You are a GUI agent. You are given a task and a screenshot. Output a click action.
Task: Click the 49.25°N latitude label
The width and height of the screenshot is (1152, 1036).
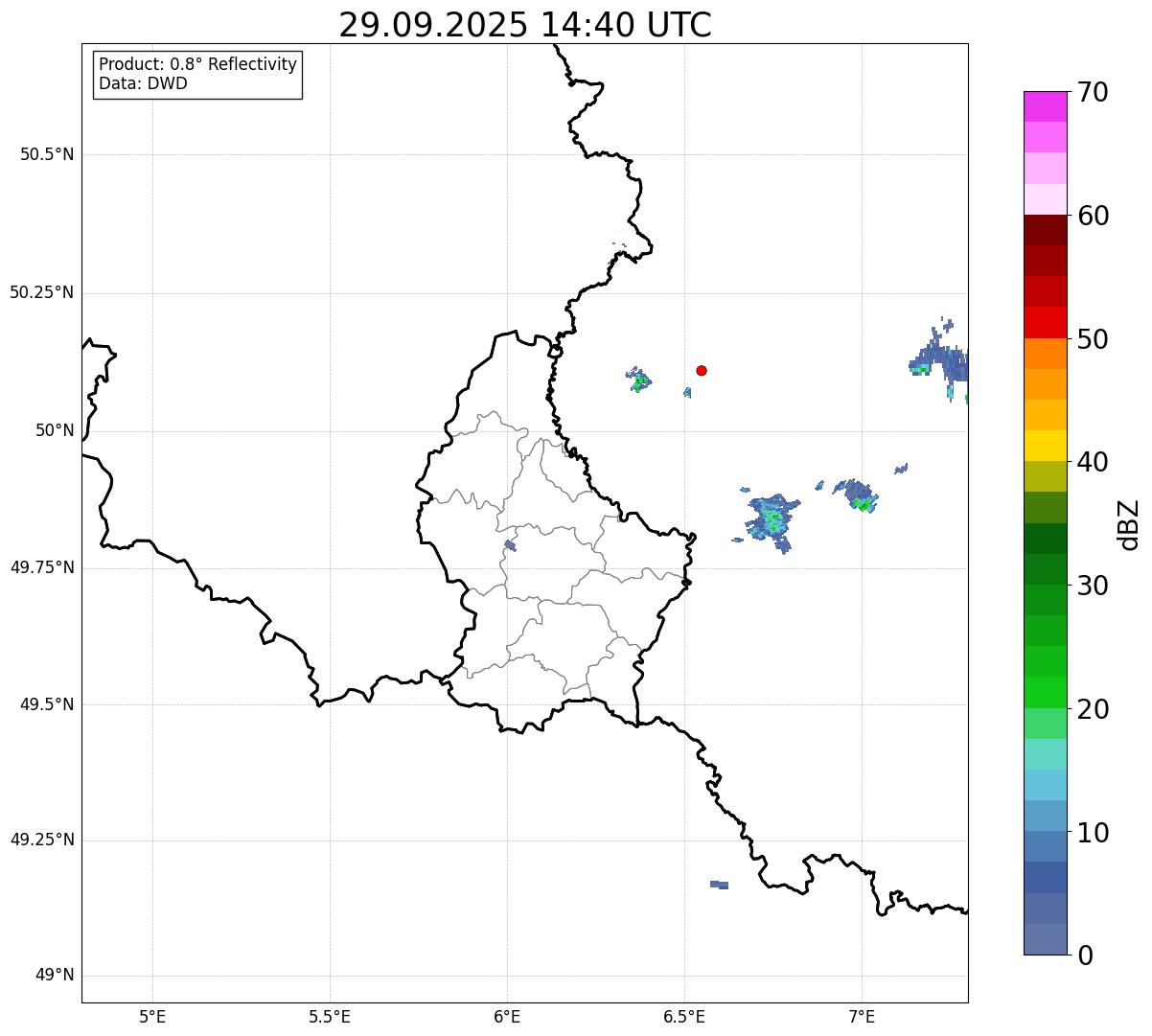pos(42,840)
